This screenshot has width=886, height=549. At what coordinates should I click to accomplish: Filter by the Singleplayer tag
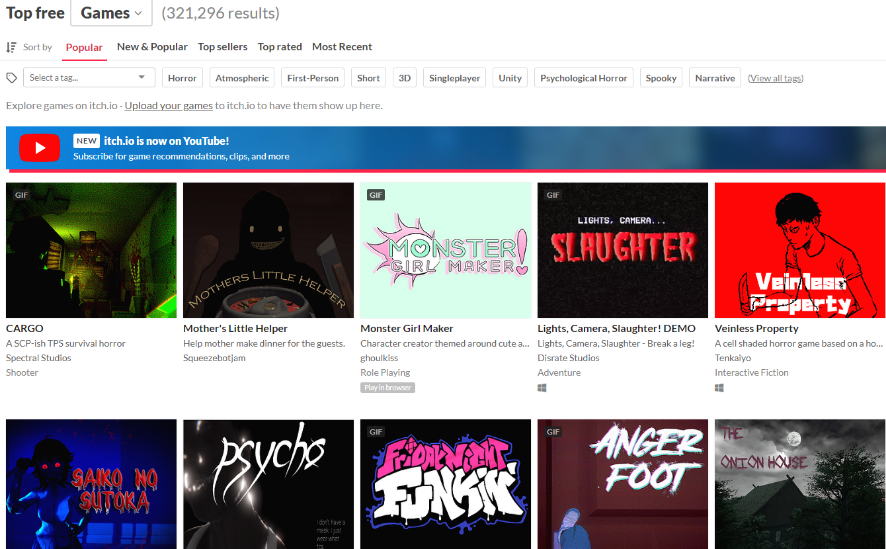point(454,78)
